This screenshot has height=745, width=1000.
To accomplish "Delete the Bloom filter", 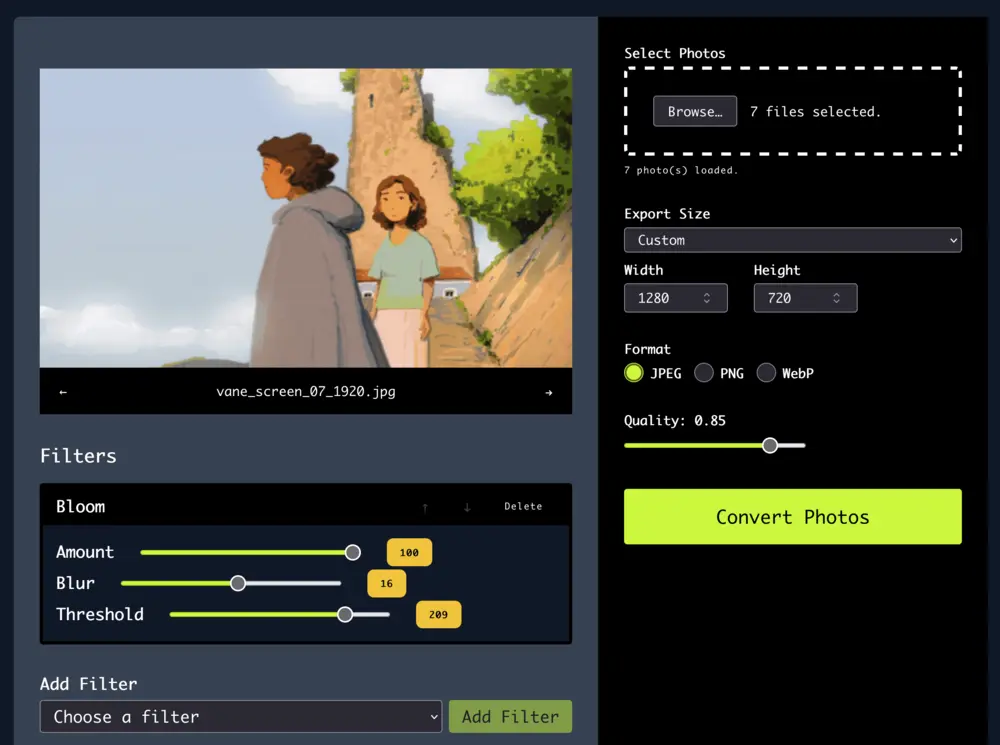I will [523, 507].
